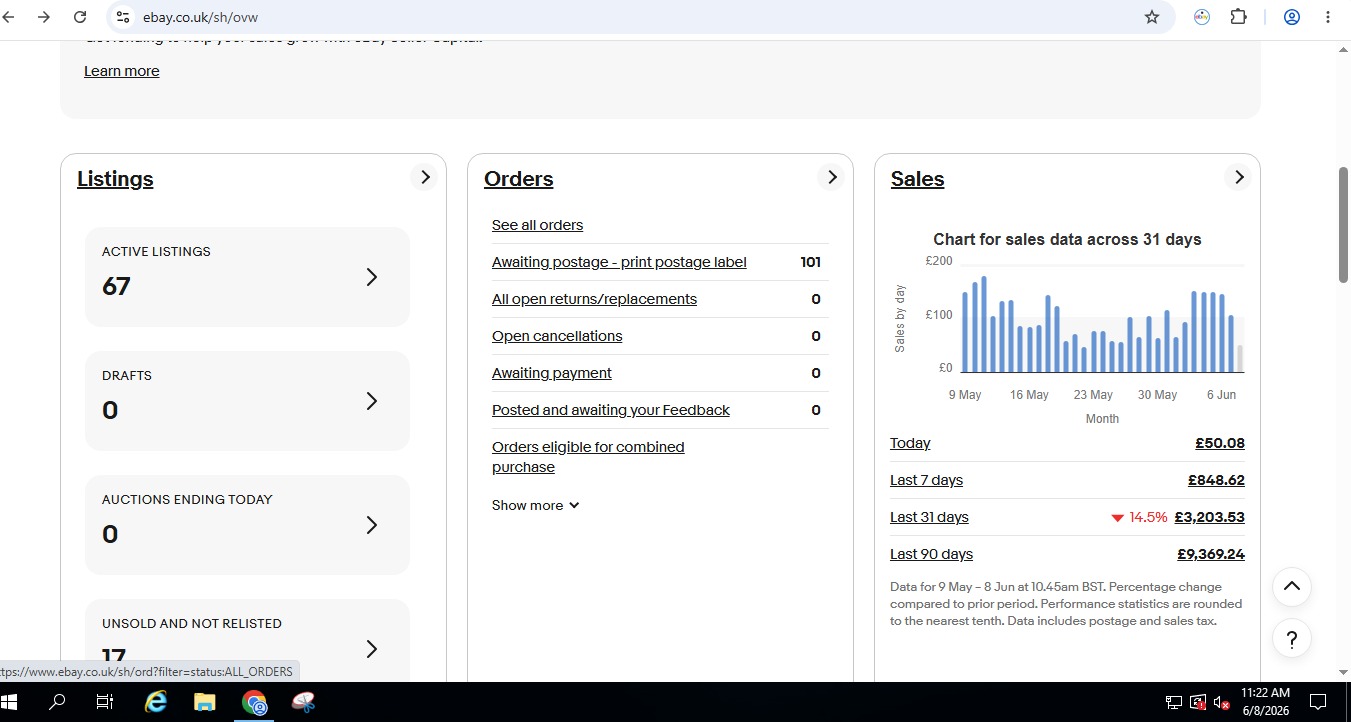This screenshot has height=722, width=1351.
Task: Click the £50.08 today sales amount
Action: 1220,443
